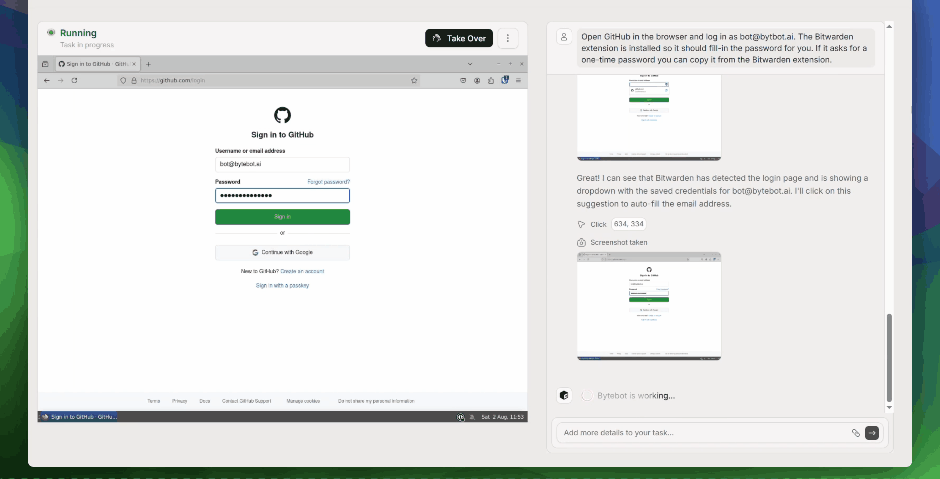Open the upper screenshot thumbnail in chat
This screenshot has height=479, width=940.
click(649, 118)
